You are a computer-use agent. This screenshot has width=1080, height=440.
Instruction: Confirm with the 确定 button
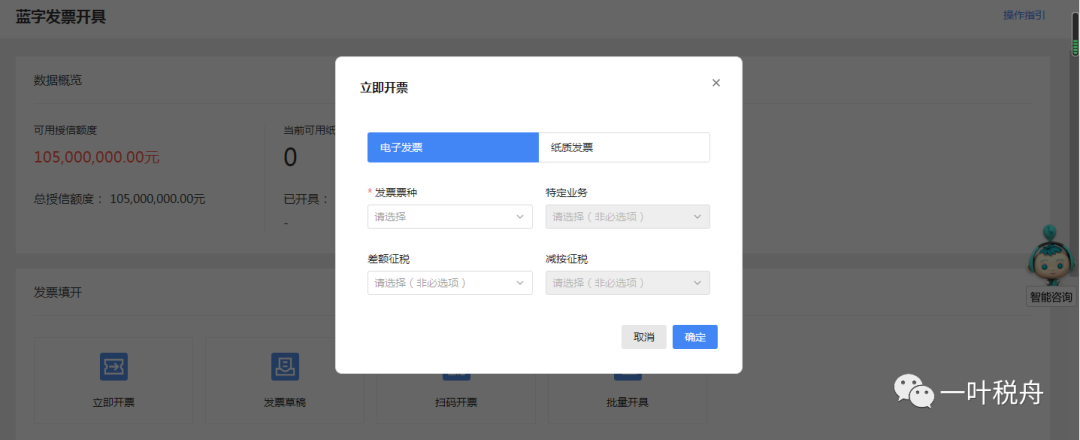(x=695, y=337)
